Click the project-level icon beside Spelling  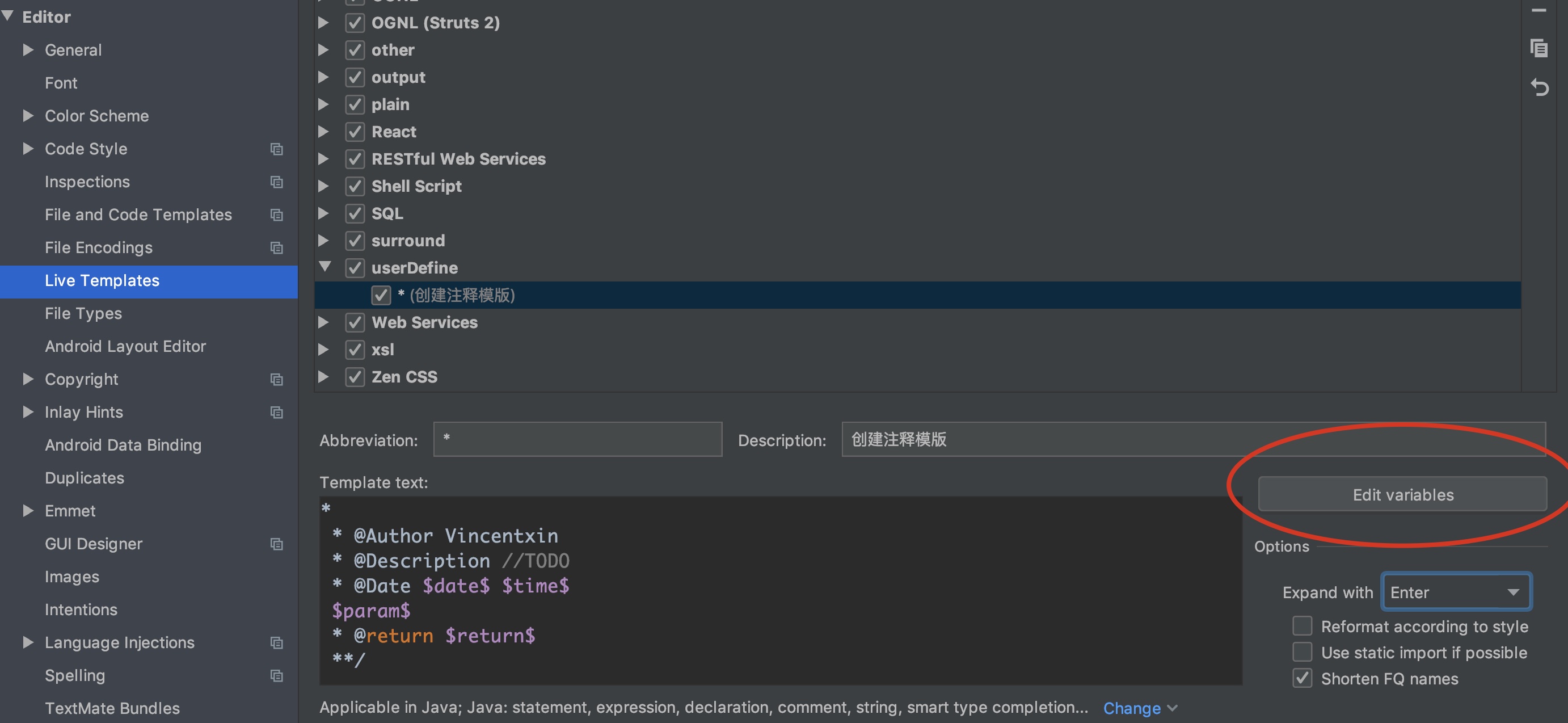click(x=276, y=675)
